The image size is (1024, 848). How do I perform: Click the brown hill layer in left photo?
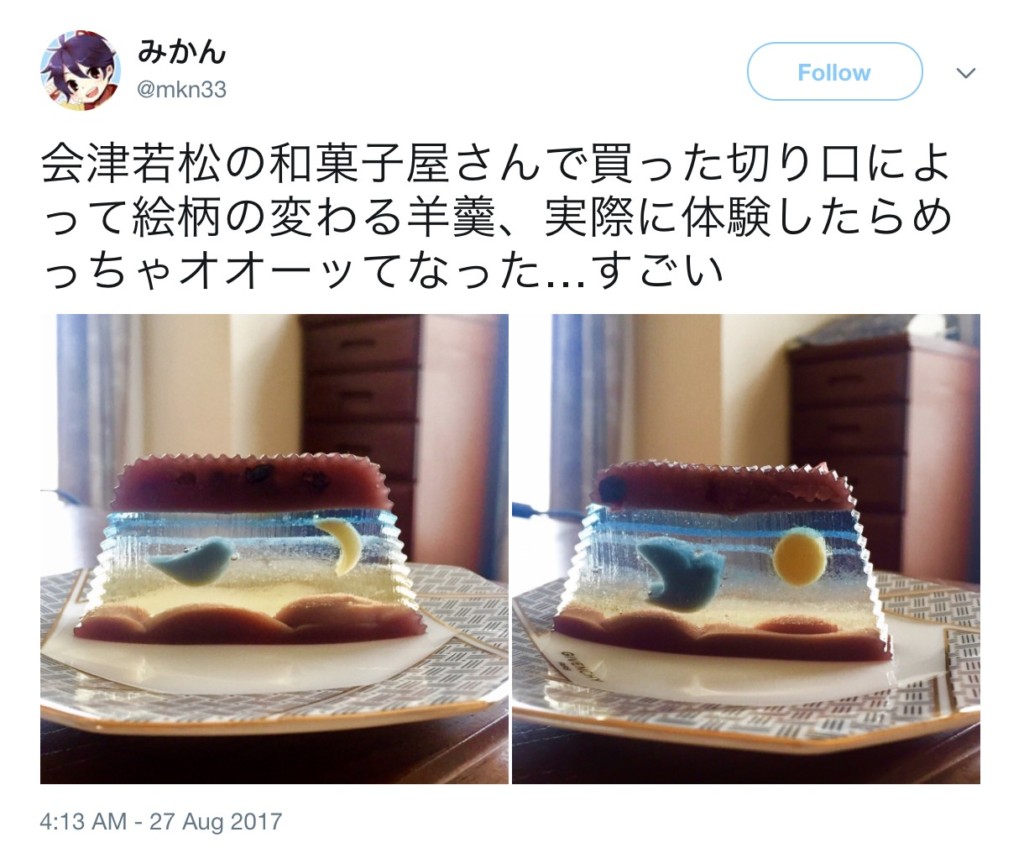pyautogui.click(x=251, y=623)
